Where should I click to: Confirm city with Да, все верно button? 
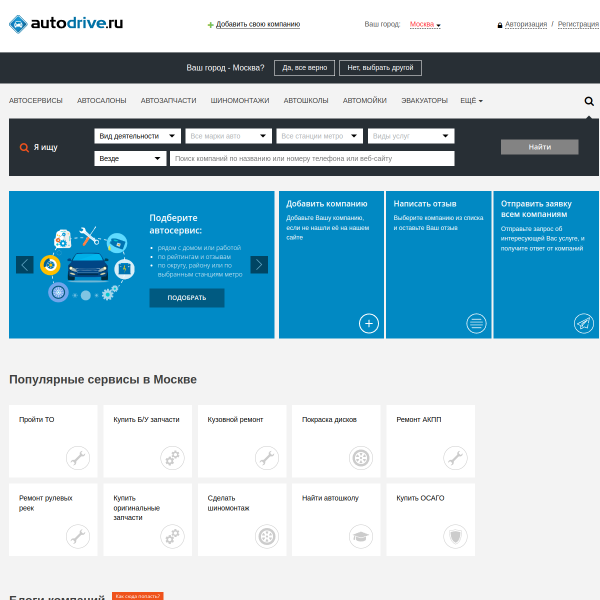click(x=304, y=68)
